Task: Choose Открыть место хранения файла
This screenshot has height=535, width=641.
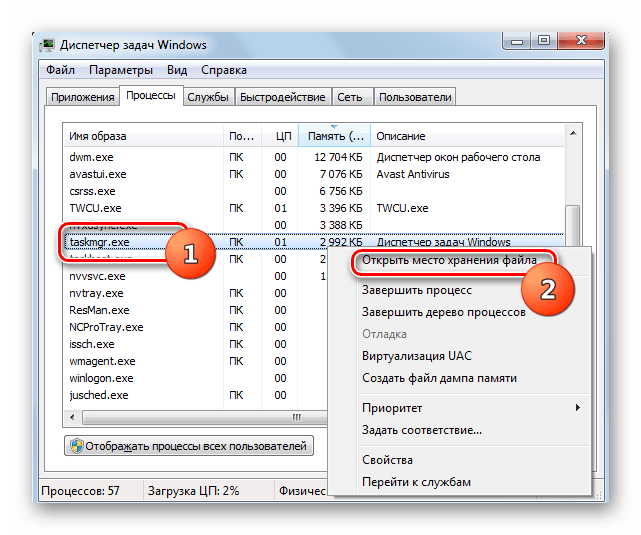Action: click(x=449, y=260)
